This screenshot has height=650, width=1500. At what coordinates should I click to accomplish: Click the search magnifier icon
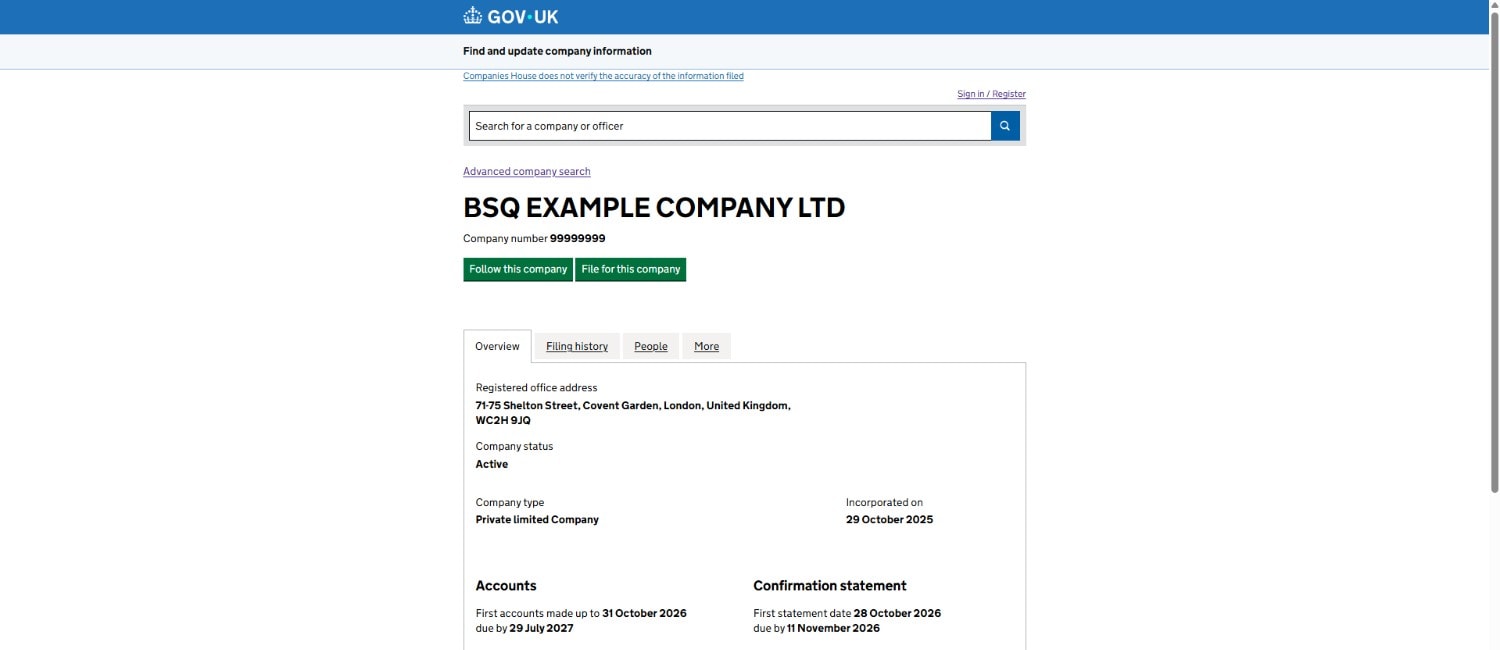pos(1004,125)
